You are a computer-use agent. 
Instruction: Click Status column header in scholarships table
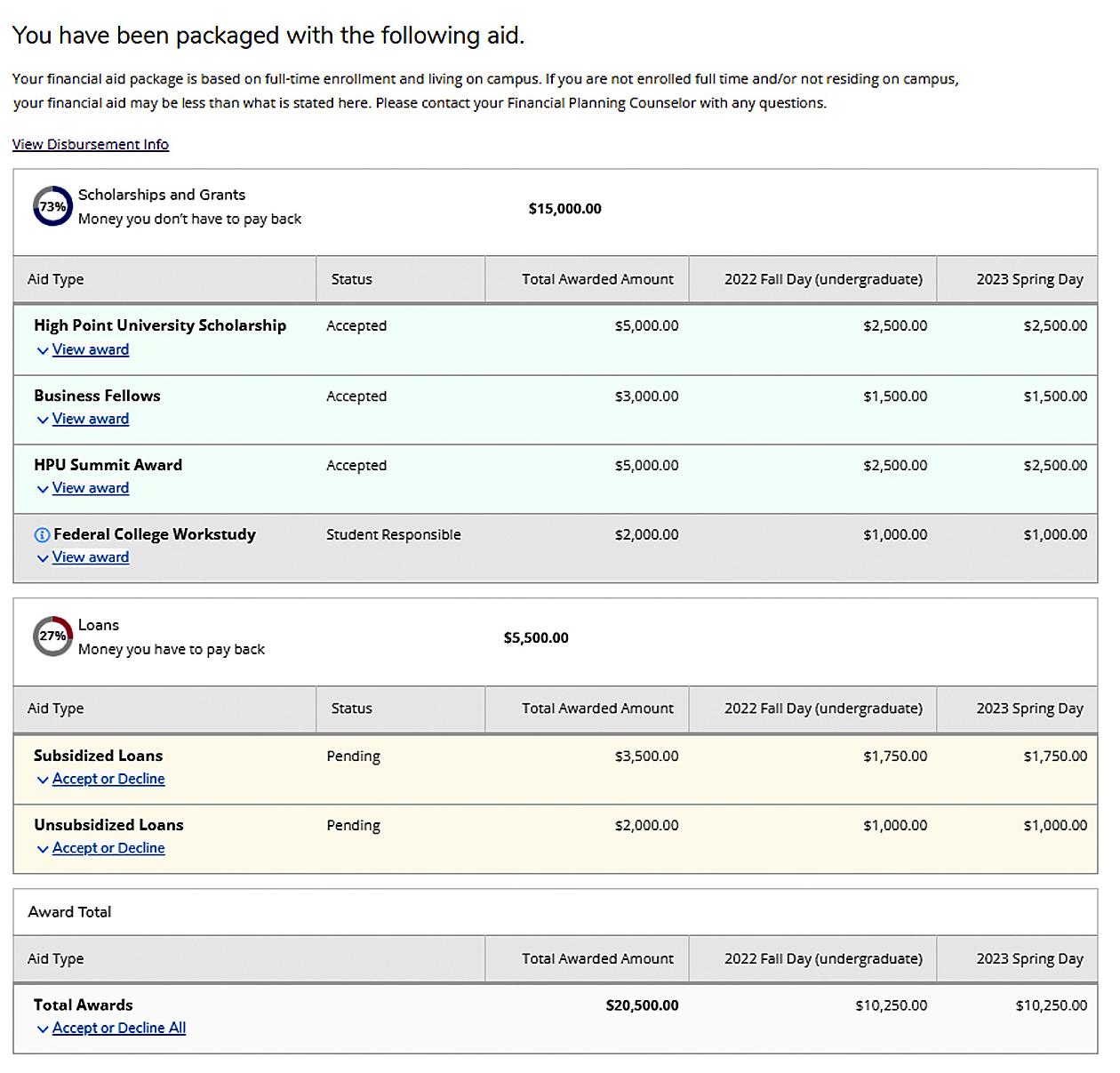coord(352,279)
